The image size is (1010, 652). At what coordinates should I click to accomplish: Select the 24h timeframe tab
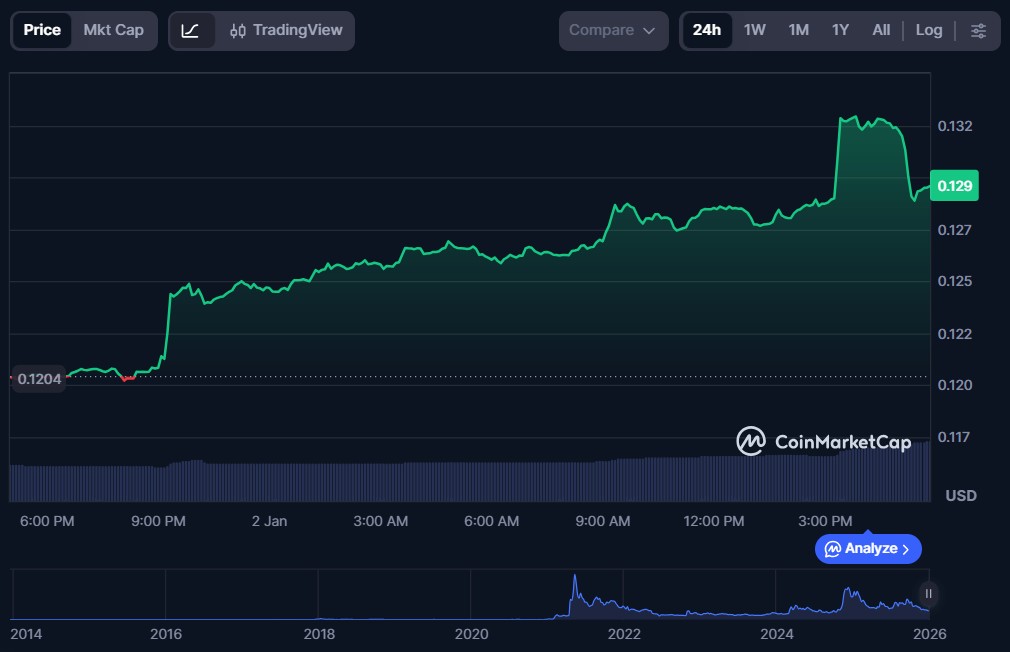[x=706, y=30]
